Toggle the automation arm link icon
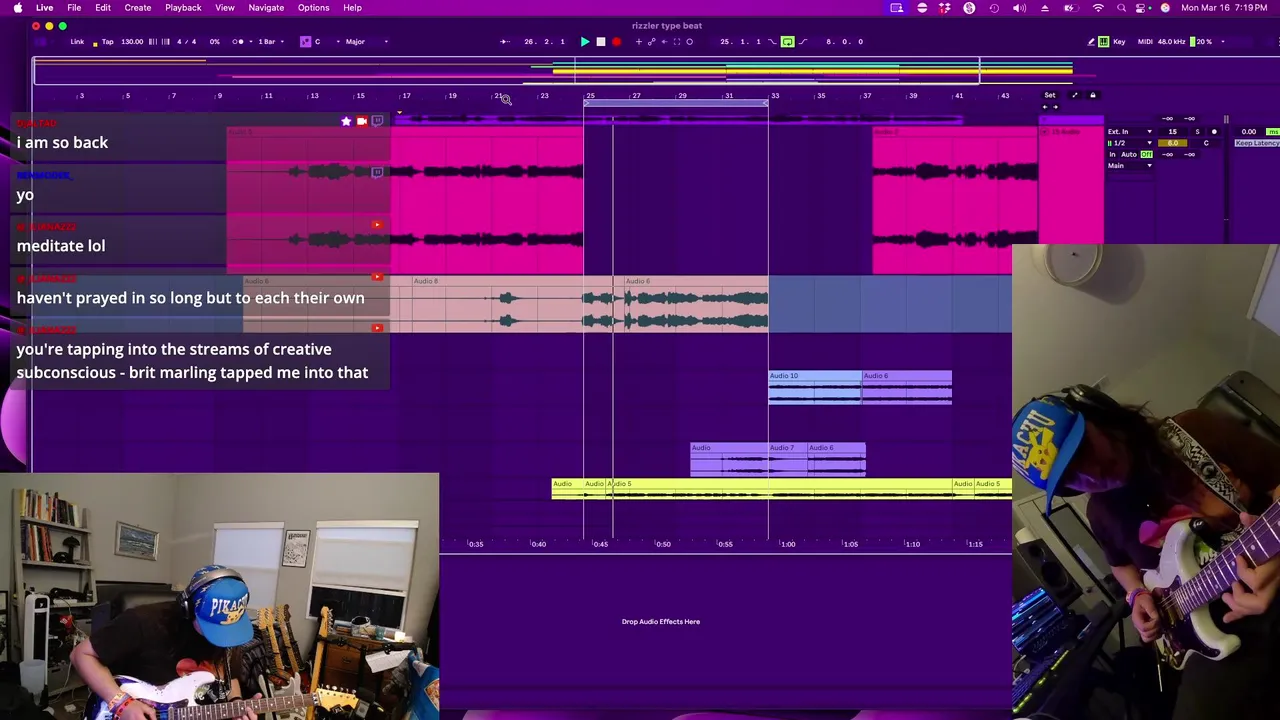1280x720 pixels. tap(651, 41)
